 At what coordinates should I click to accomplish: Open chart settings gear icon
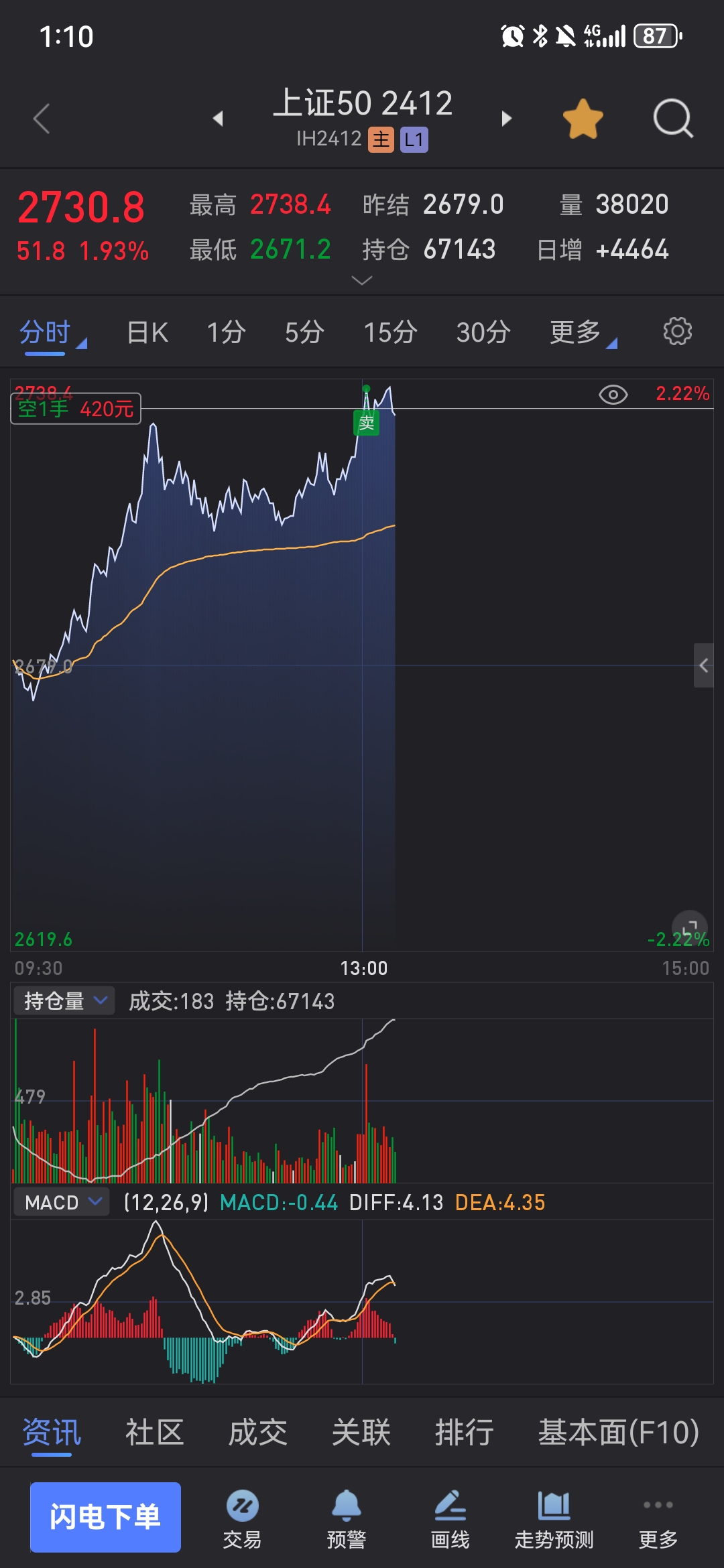click(x=677, y=332)
